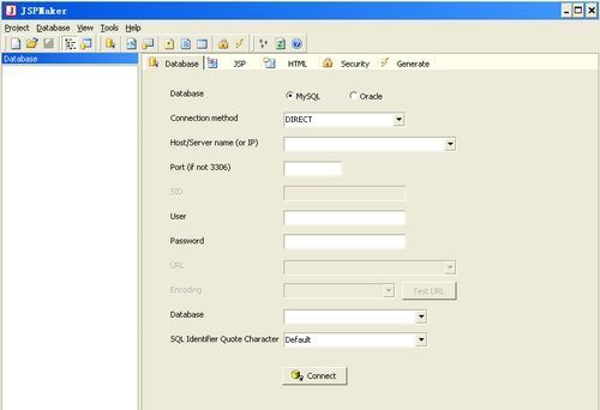Click the green Excel-style icon in toolbar
The height and width of the screenshot is (410, 600).
click(x=281, y=44)
